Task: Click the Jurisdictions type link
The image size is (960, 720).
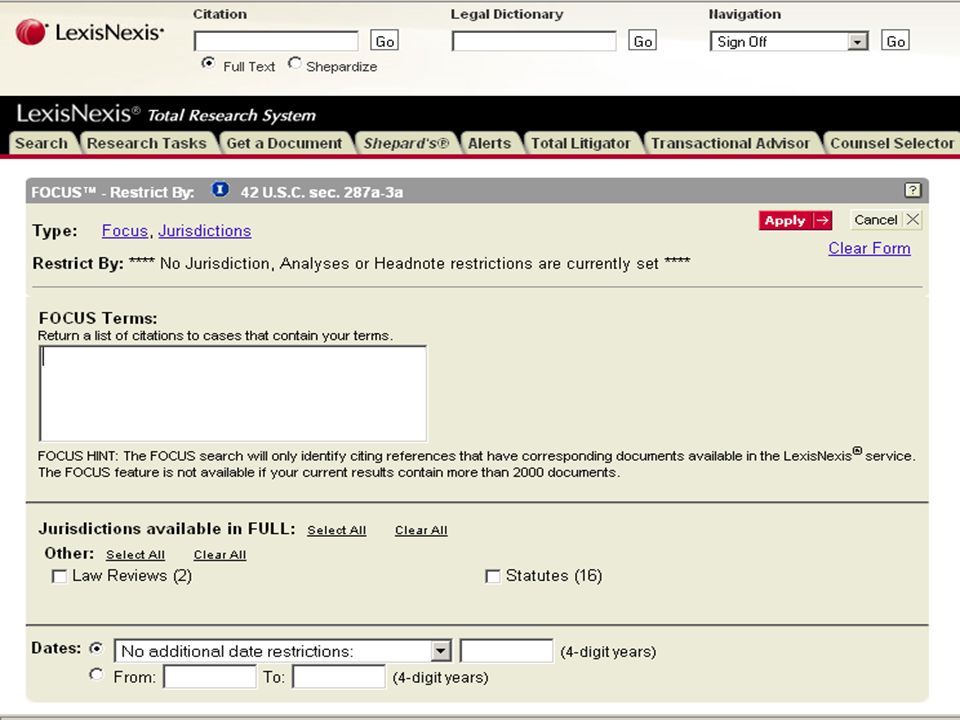Action: tap(204, 231)
